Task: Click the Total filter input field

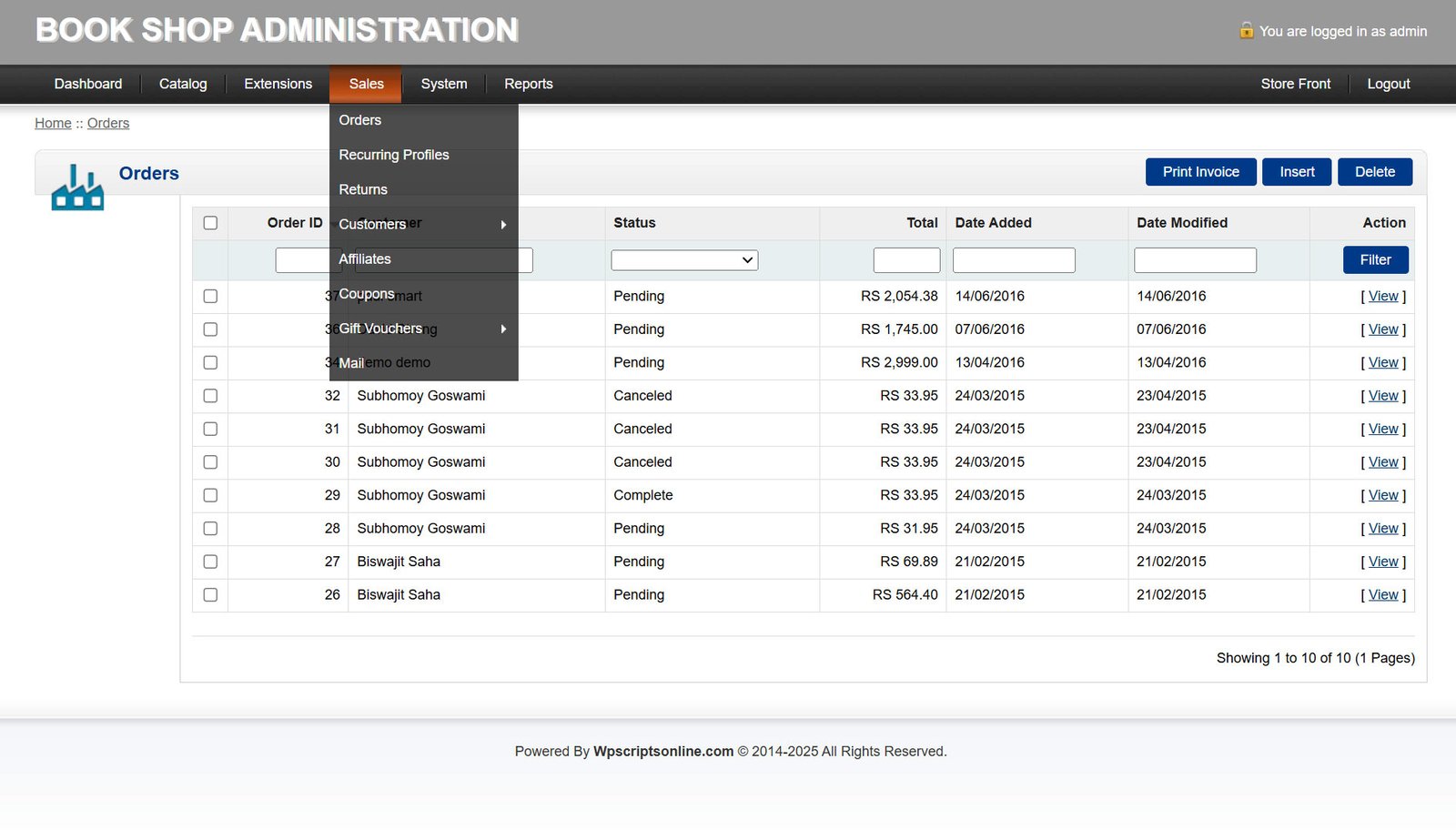Action: tap(906, 260)
